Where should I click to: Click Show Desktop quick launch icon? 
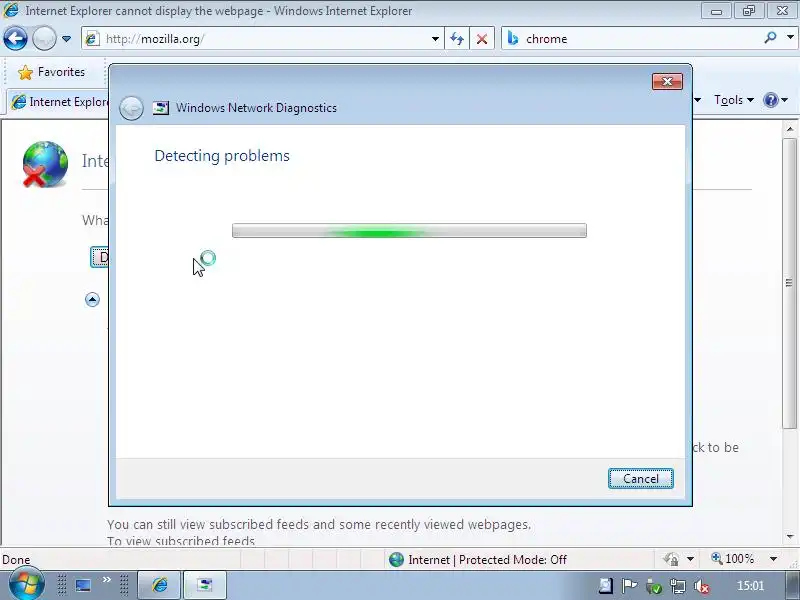click(83, 585)
